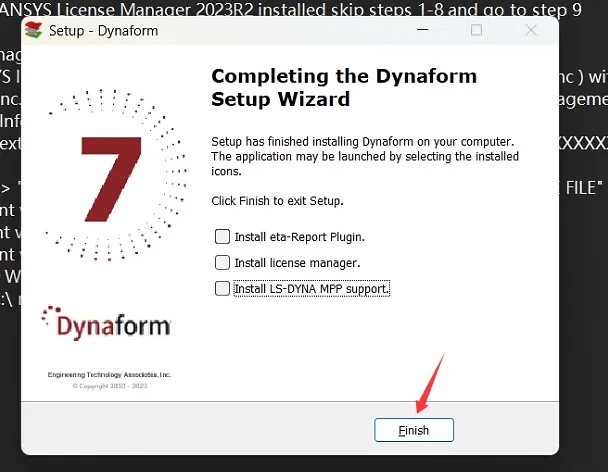Image resolution: width=608 pixels, height=472 pixels.
Task: Minimize the Setup - Dynaform window
Action: tap(423, 30)
